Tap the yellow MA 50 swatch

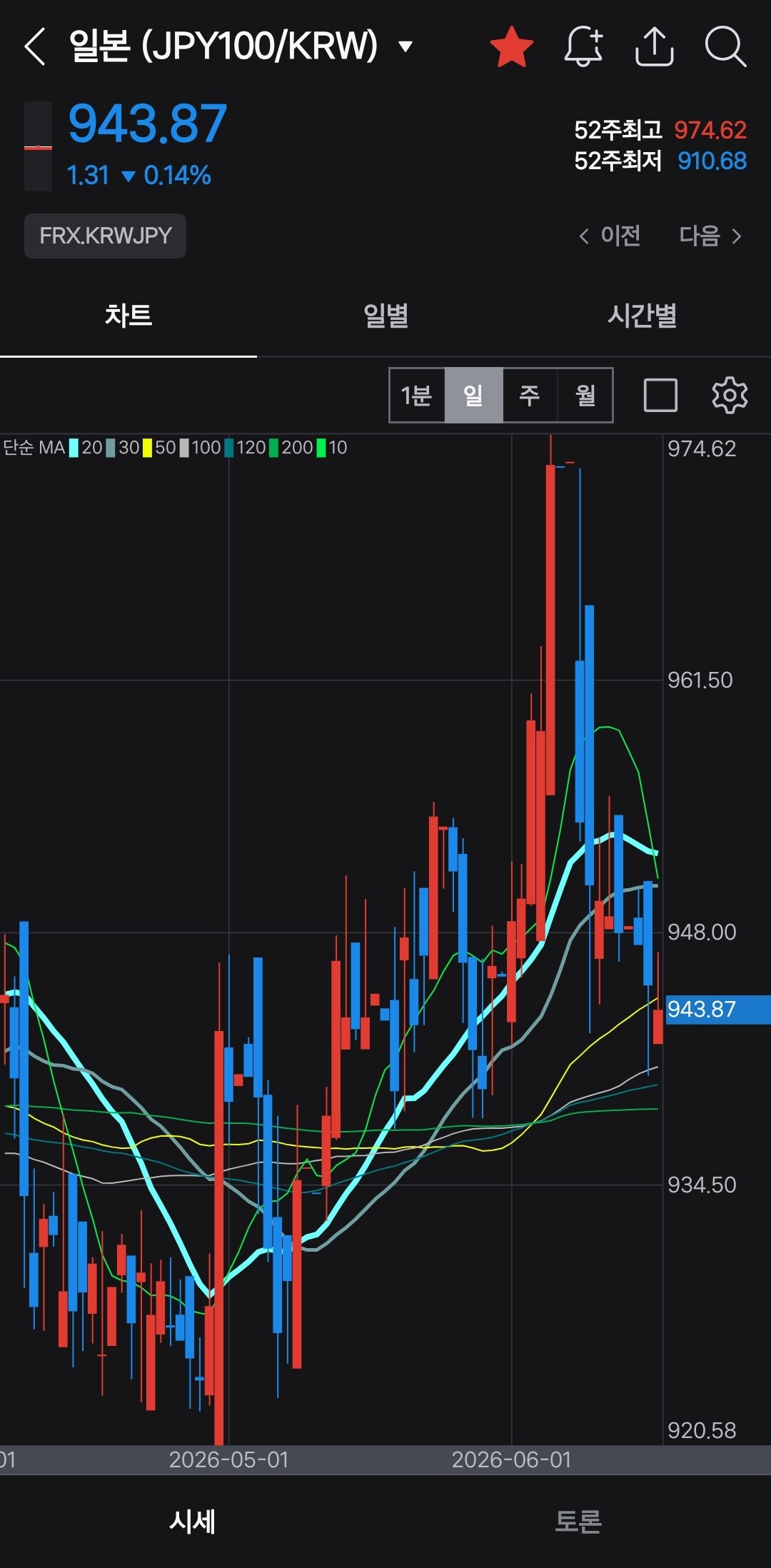[x=147, y=448]
